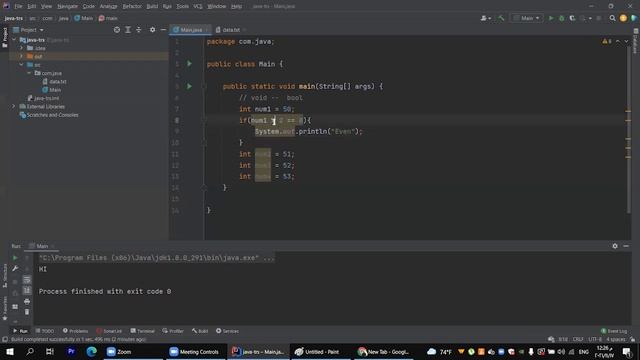Open the SonarLint tool window
Screen dimensions: 640x360
pos(109,331)
